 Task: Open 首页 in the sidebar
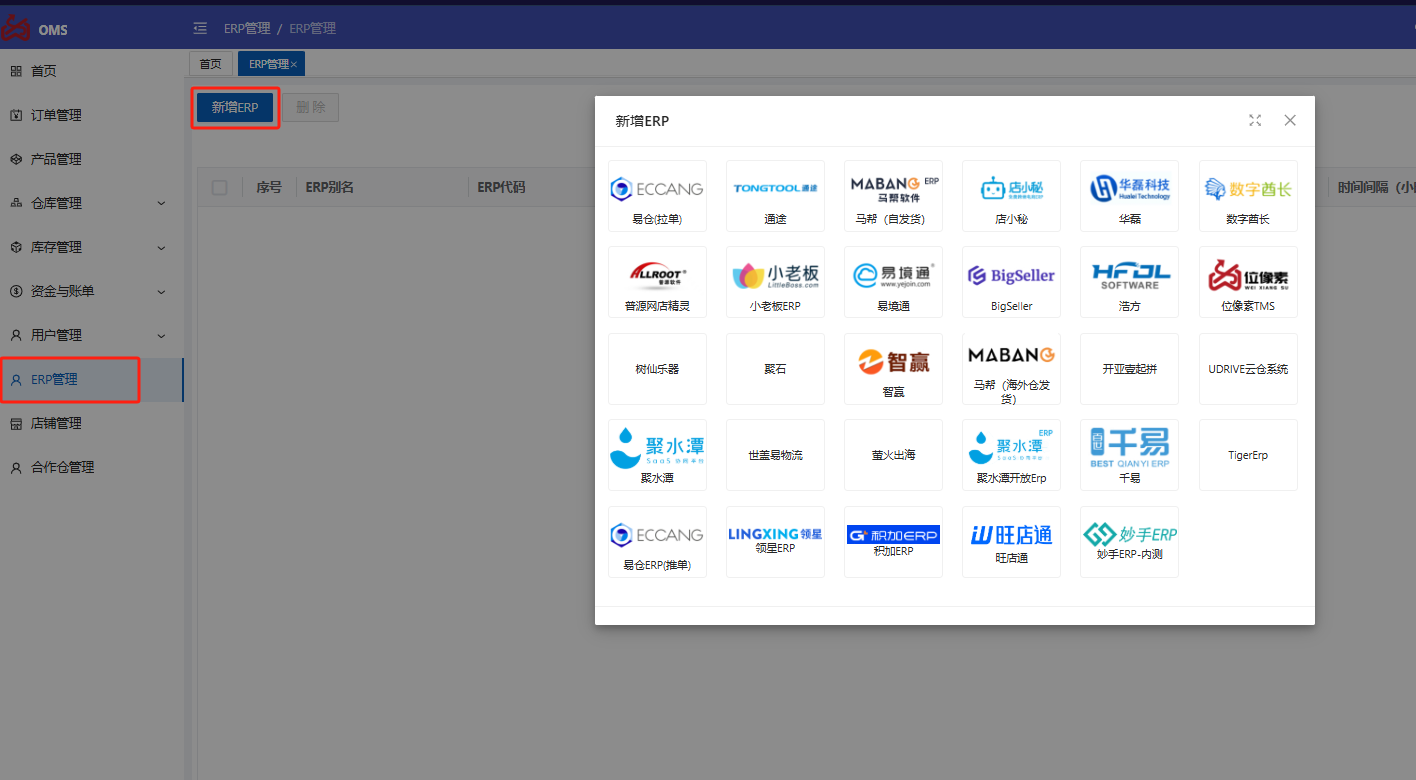[92, 71]
